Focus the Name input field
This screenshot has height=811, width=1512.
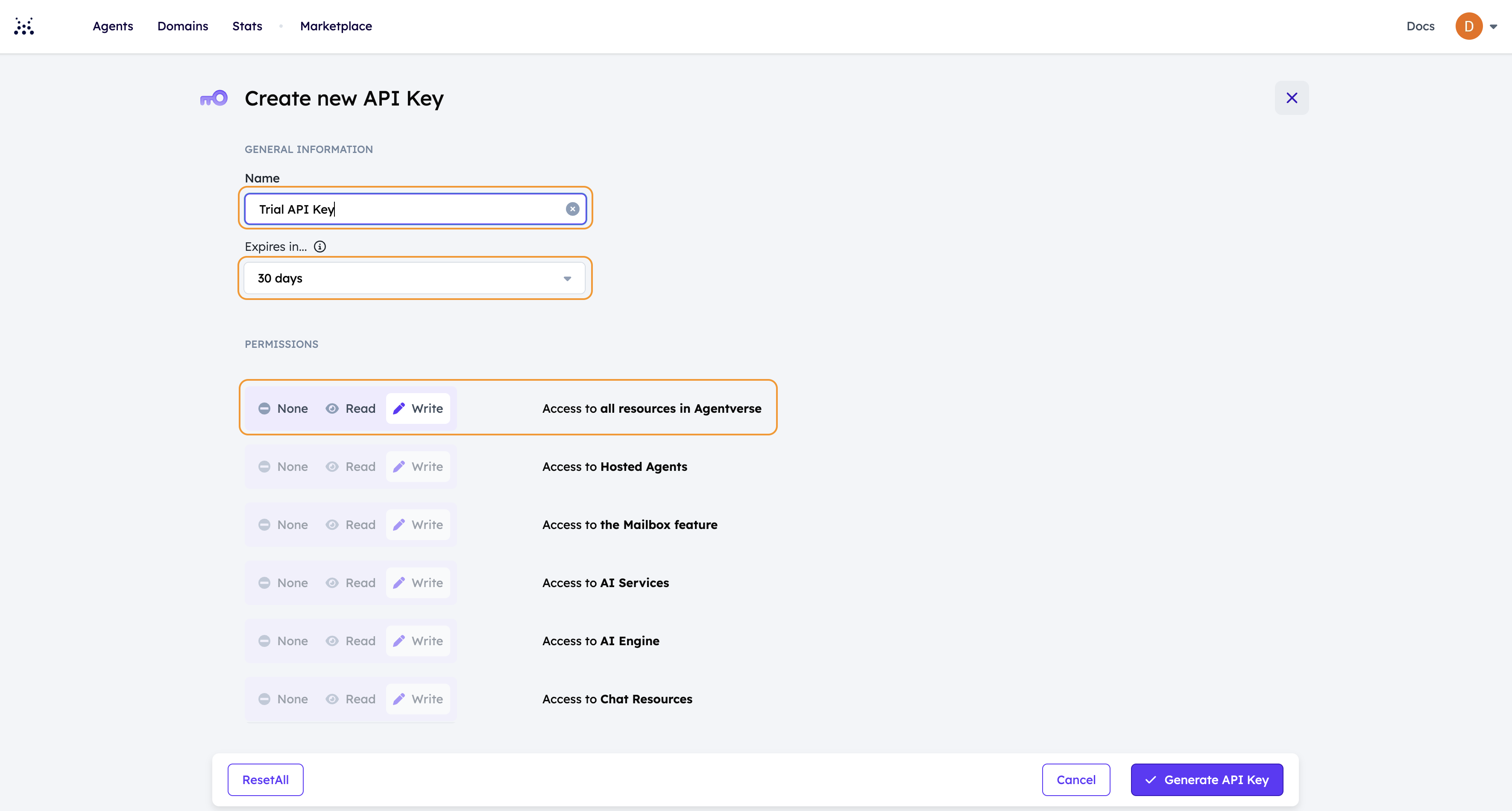pyautogui.click(x=415, y=209)
